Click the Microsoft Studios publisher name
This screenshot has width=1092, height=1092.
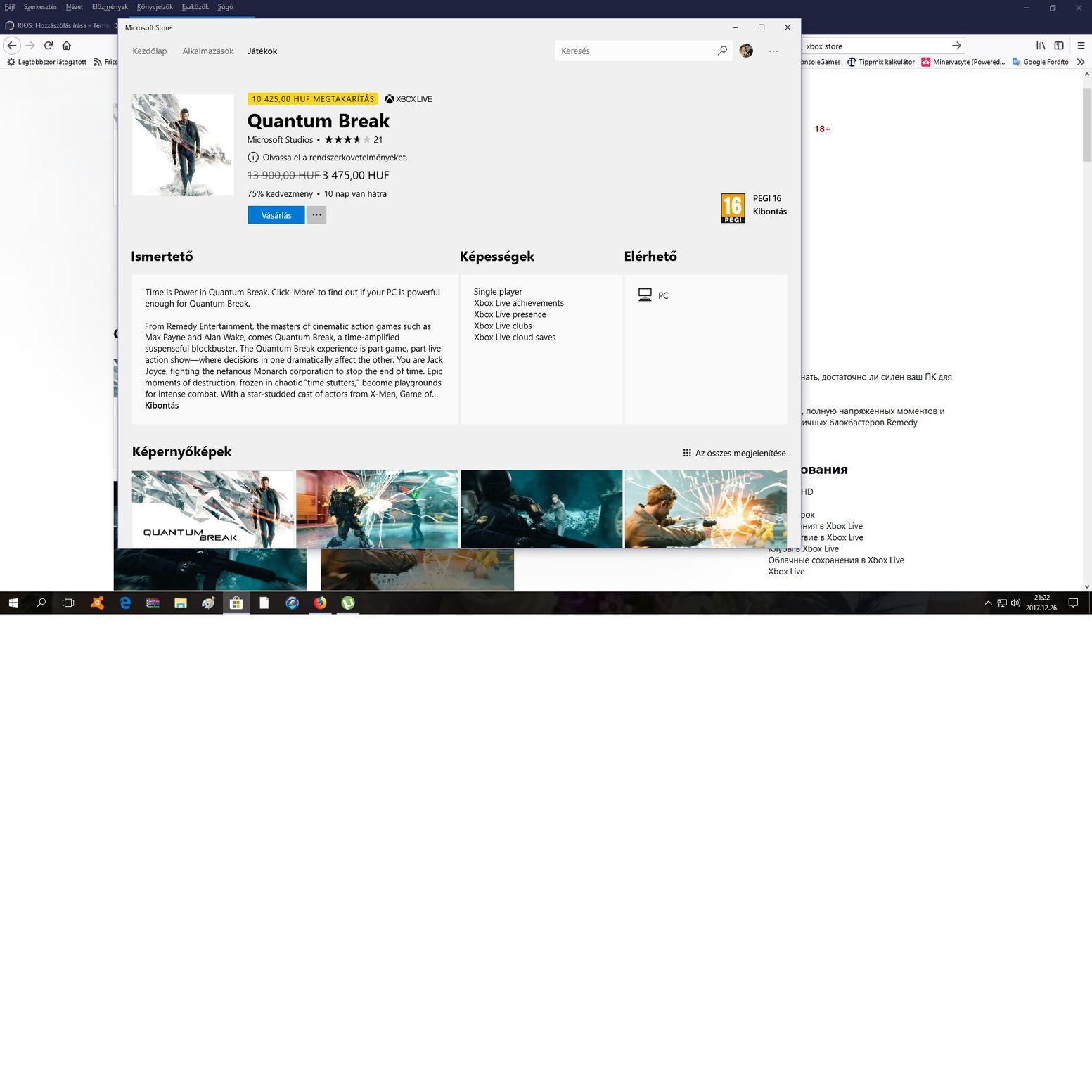click(280, 140)
